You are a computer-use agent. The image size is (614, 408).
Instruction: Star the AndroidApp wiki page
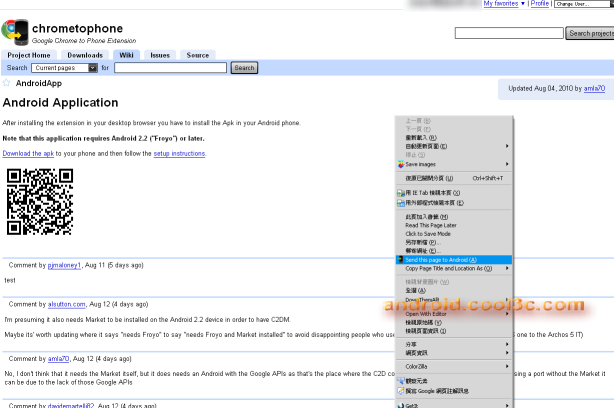tap(6, 83)
